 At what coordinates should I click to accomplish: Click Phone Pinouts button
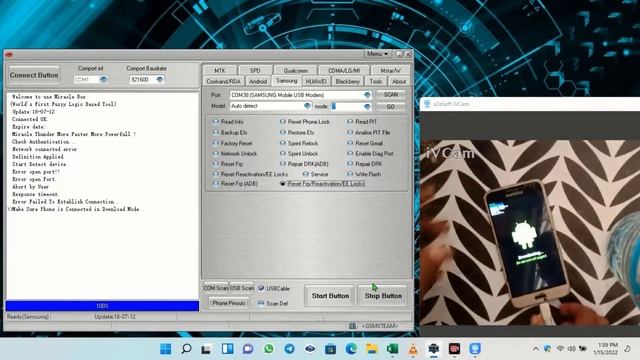click(229, 303)
